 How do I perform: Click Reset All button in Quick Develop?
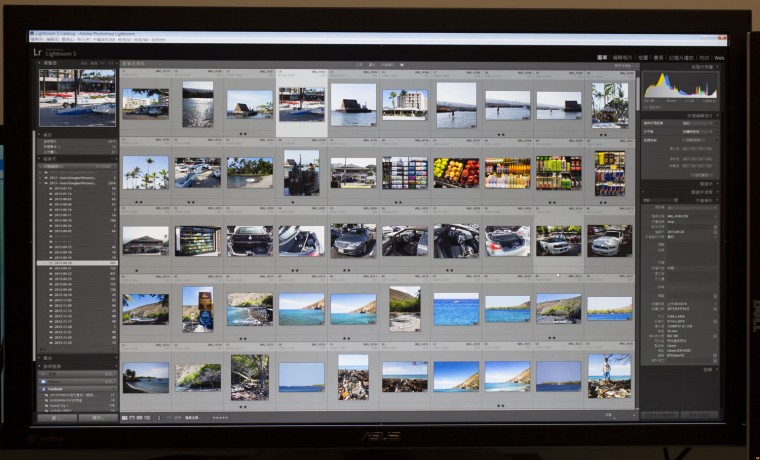pos(701,175)
